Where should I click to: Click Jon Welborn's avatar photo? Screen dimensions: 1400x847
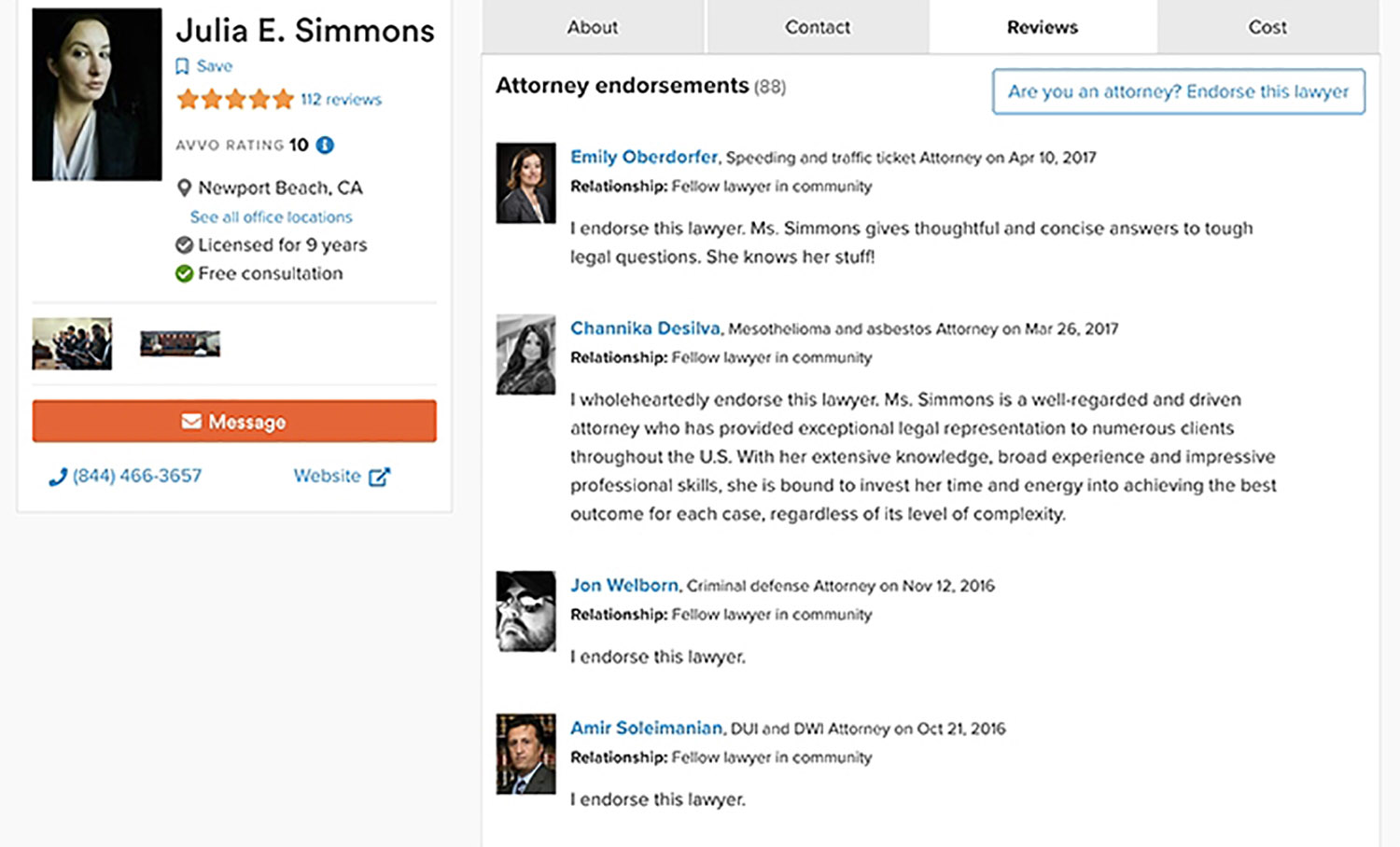click(x=525, y=611)
